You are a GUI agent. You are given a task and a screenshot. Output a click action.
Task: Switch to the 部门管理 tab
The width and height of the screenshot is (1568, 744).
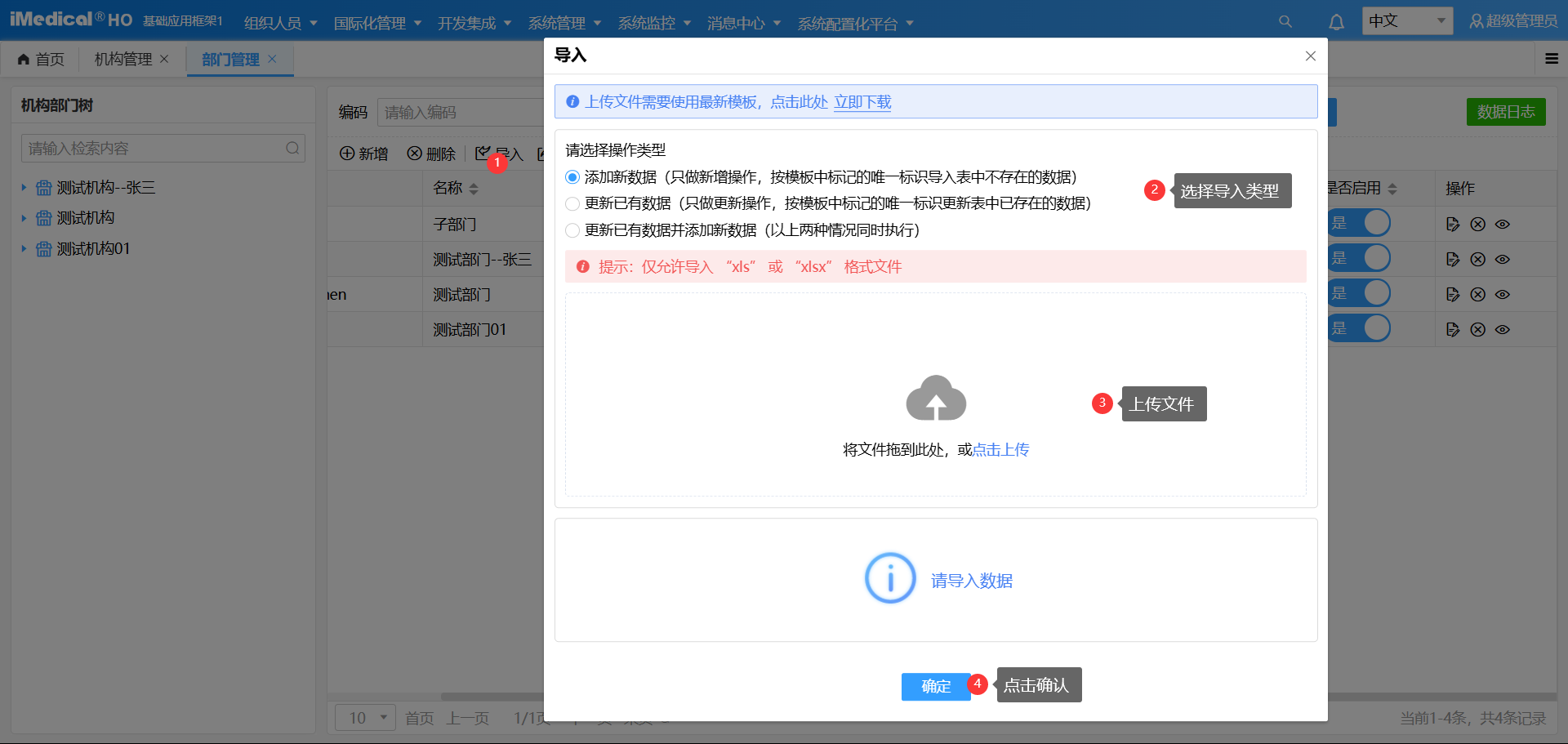230,59
